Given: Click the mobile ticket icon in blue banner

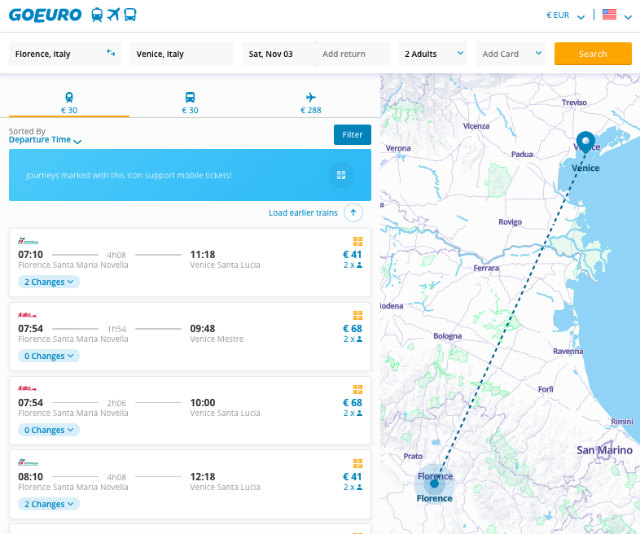Looking at the screenshot, I should [x=341, y=175].
